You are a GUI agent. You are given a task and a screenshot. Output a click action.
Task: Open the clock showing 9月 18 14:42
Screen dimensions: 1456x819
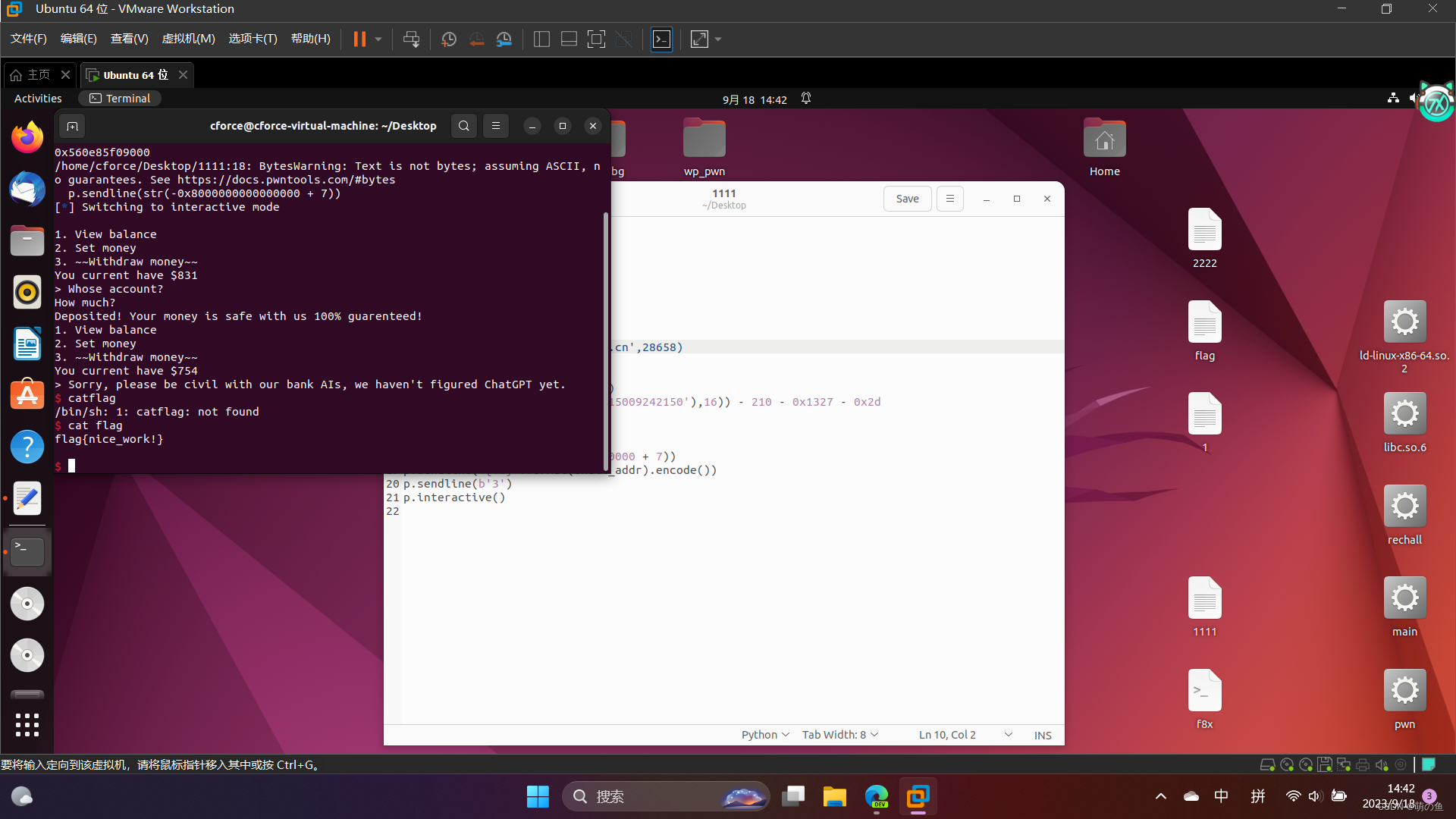(x=755, y=99)
